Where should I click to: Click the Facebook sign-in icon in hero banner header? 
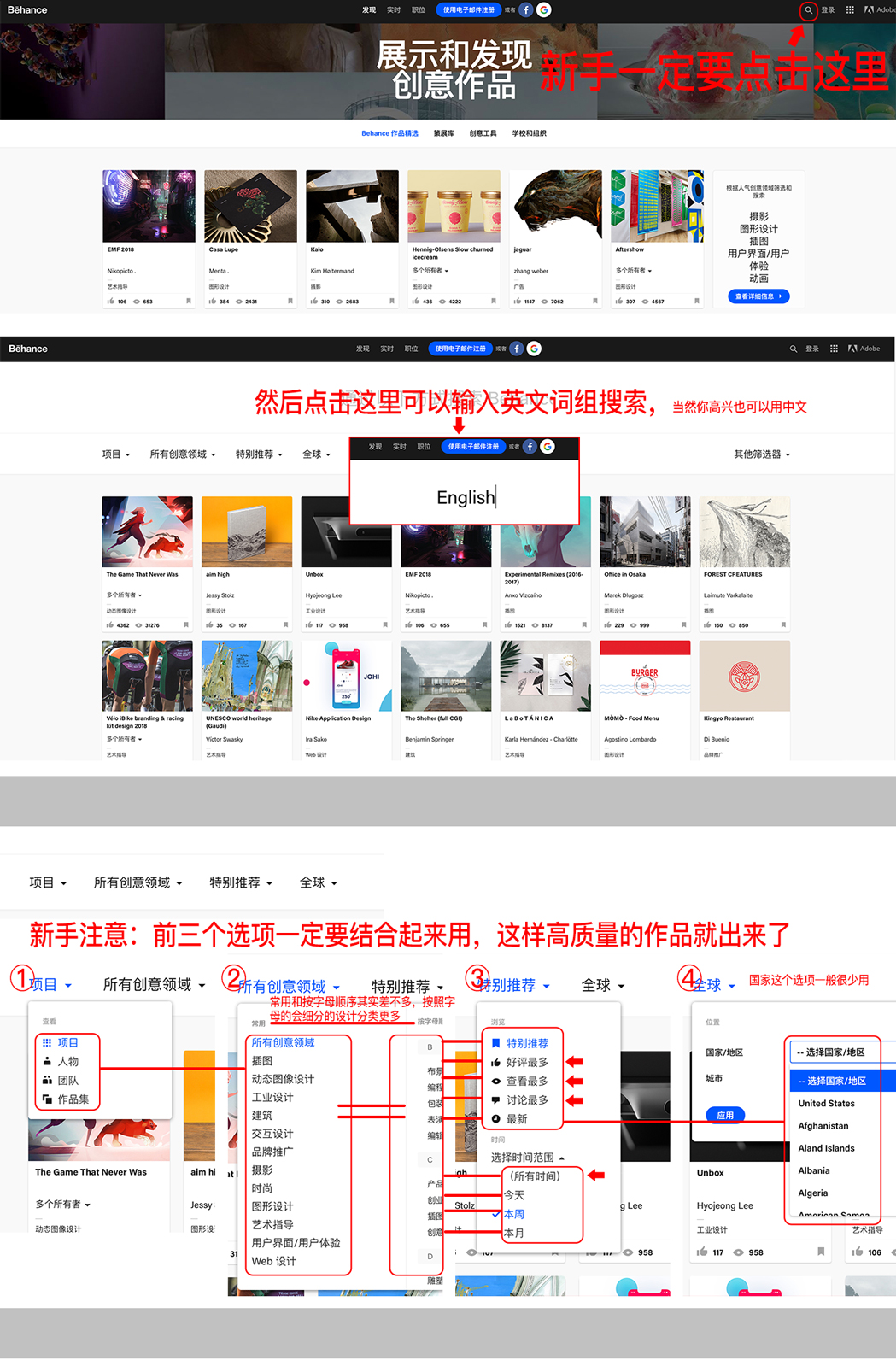[526, 10]
